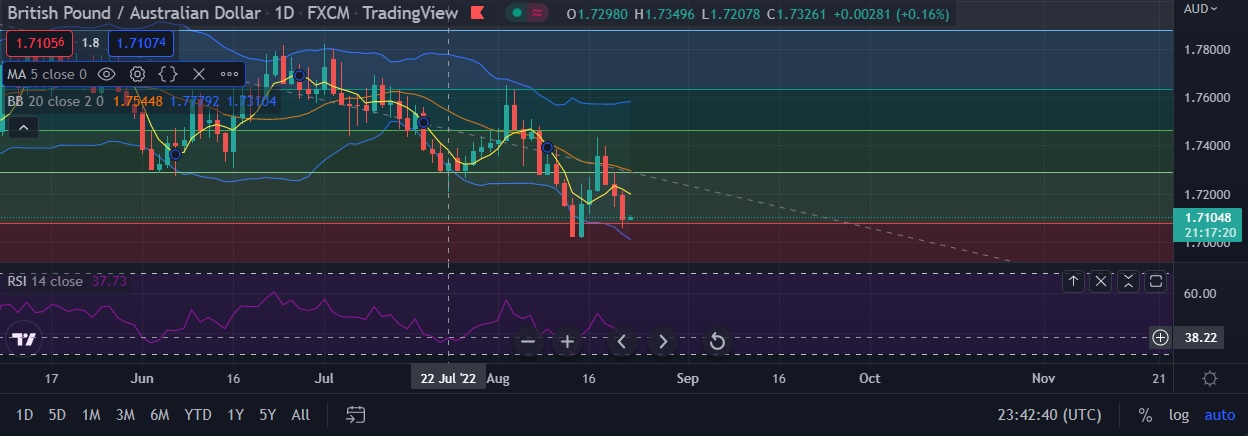The height and width of the screenshot is (436, 1248).
Task: Open timezone menu 23:42:40 (UTC)
Action: tap(1049, 414)
